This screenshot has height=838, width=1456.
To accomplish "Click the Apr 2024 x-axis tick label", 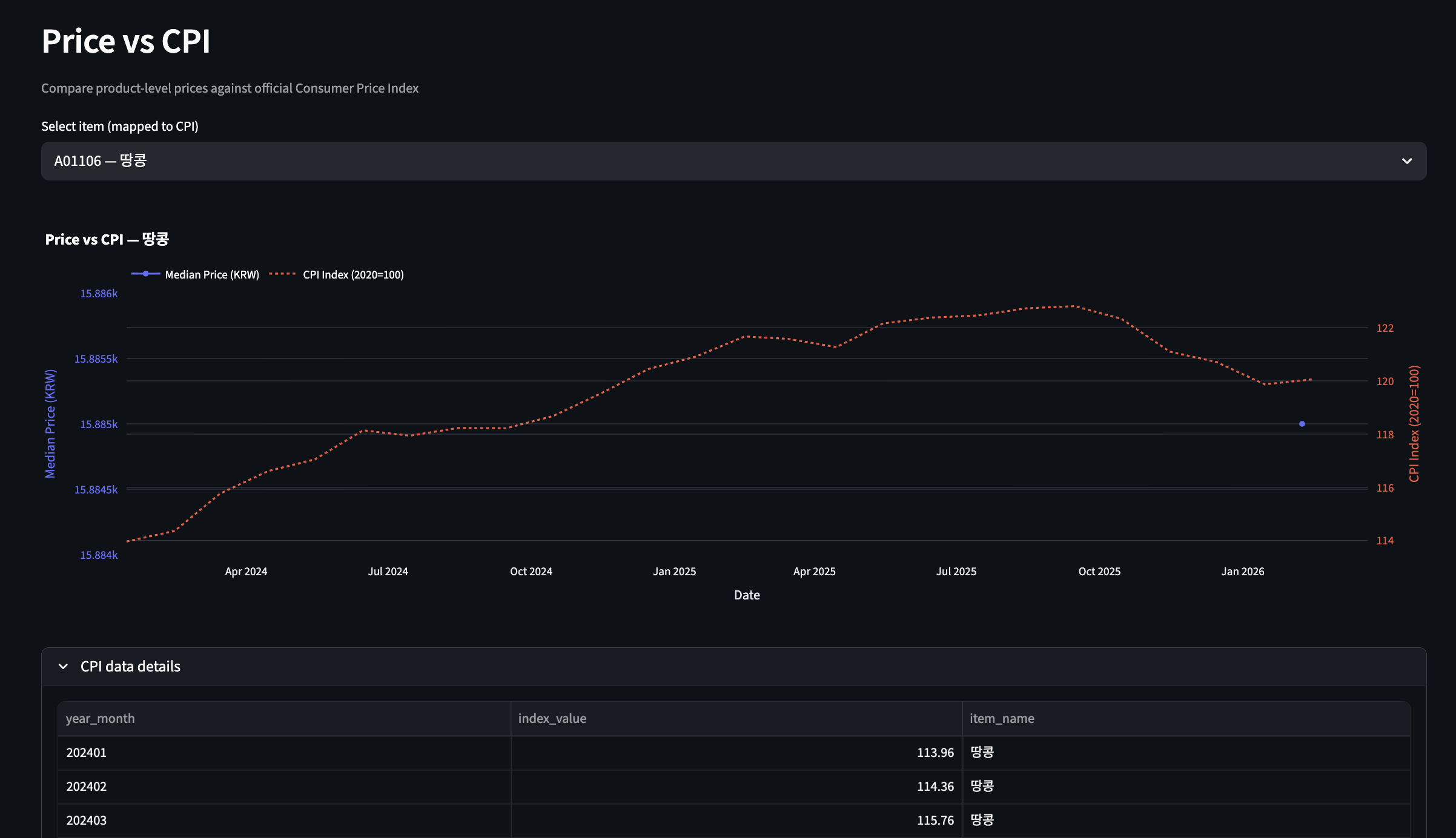I will click(x=246, y=572).
